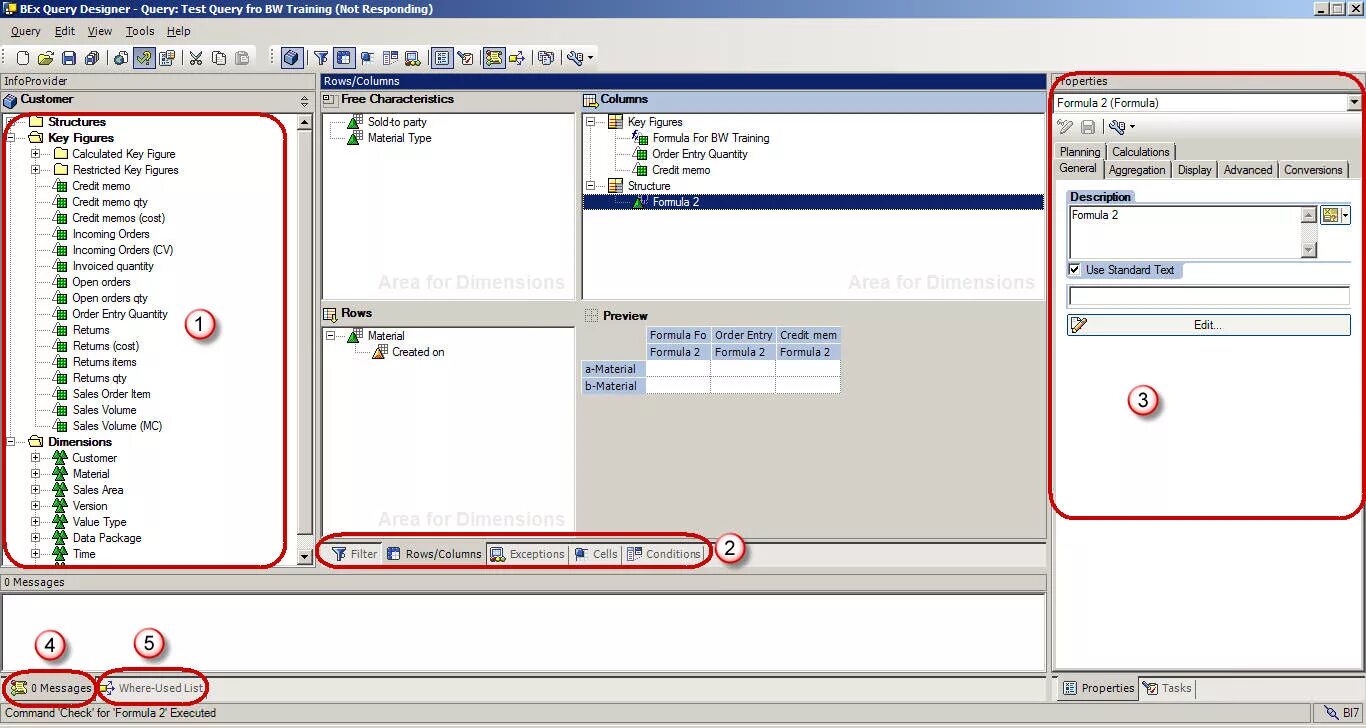Screen dimensions: 1366x728
Task: Switch to the Conditions tab
Action: (664, 553)
